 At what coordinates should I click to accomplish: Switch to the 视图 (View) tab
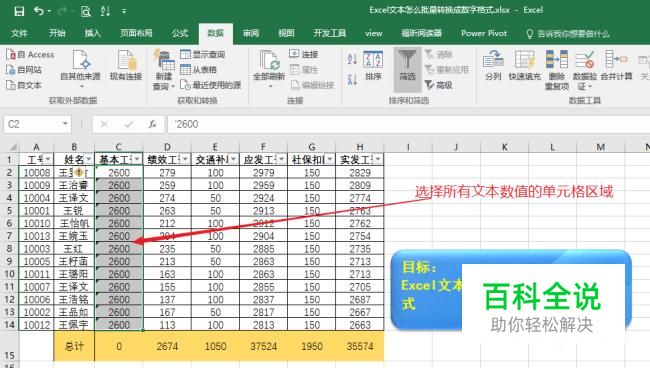coord(286,33)
